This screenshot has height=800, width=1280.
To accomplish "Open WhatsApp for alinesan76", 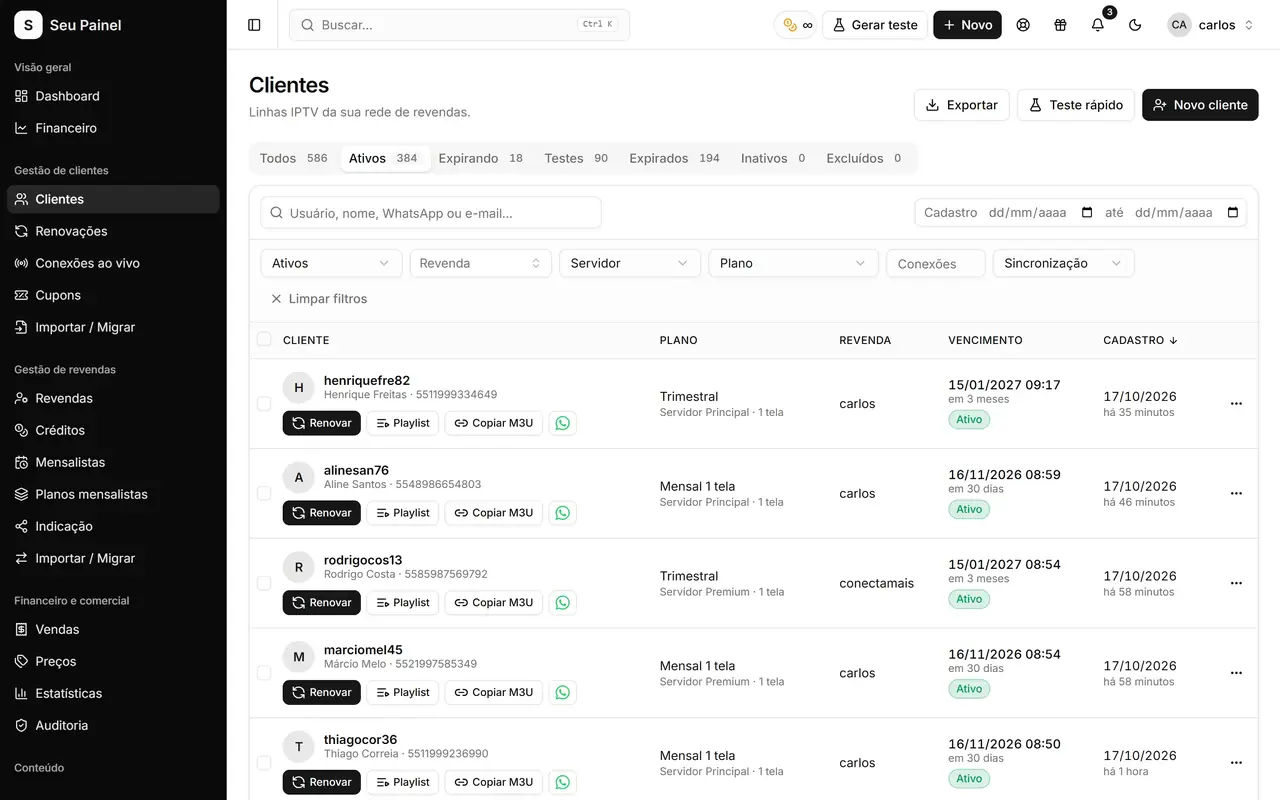I will 563,513.
